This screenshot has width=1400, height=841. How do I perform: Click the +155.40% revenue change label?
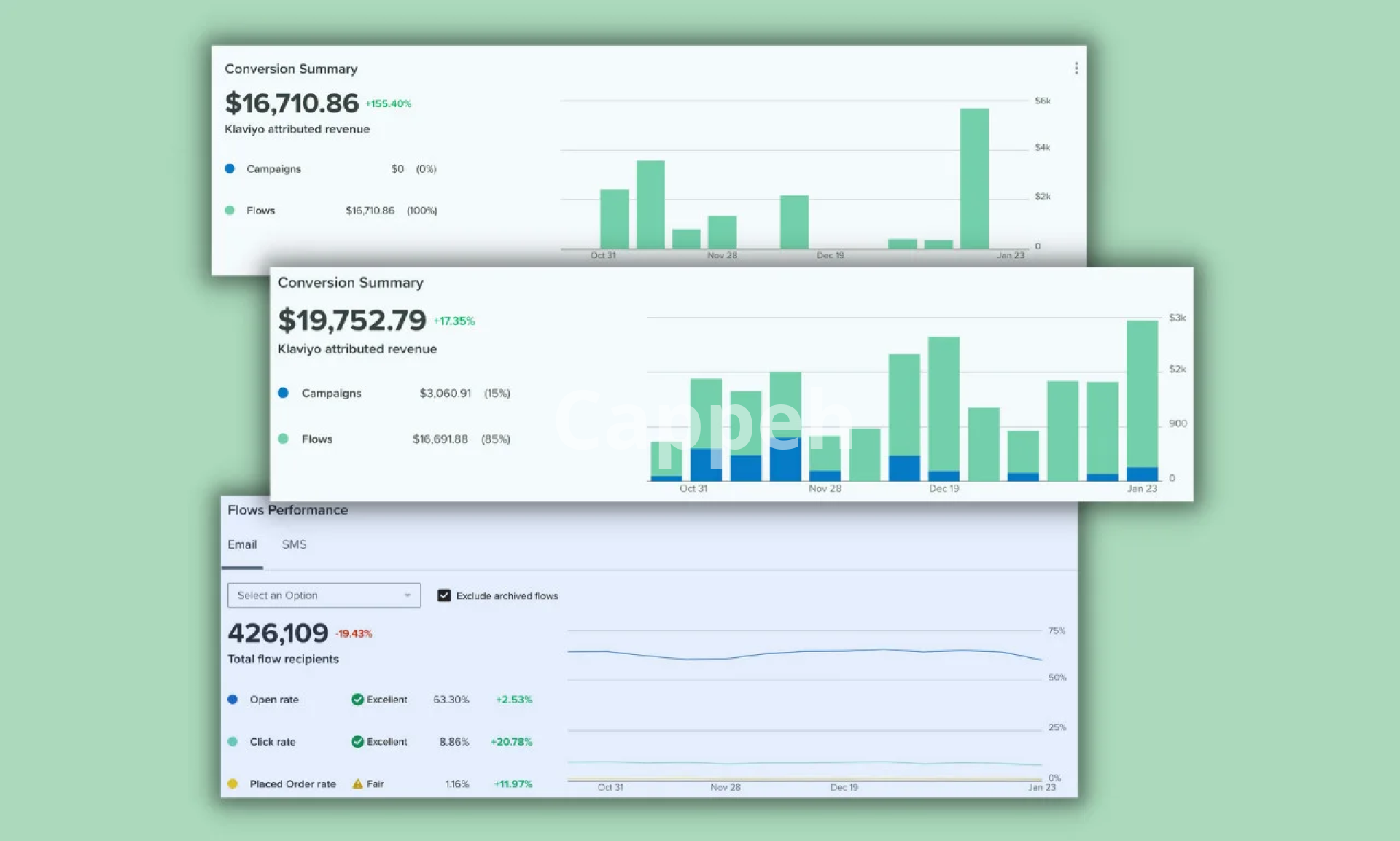coord(389,104)
